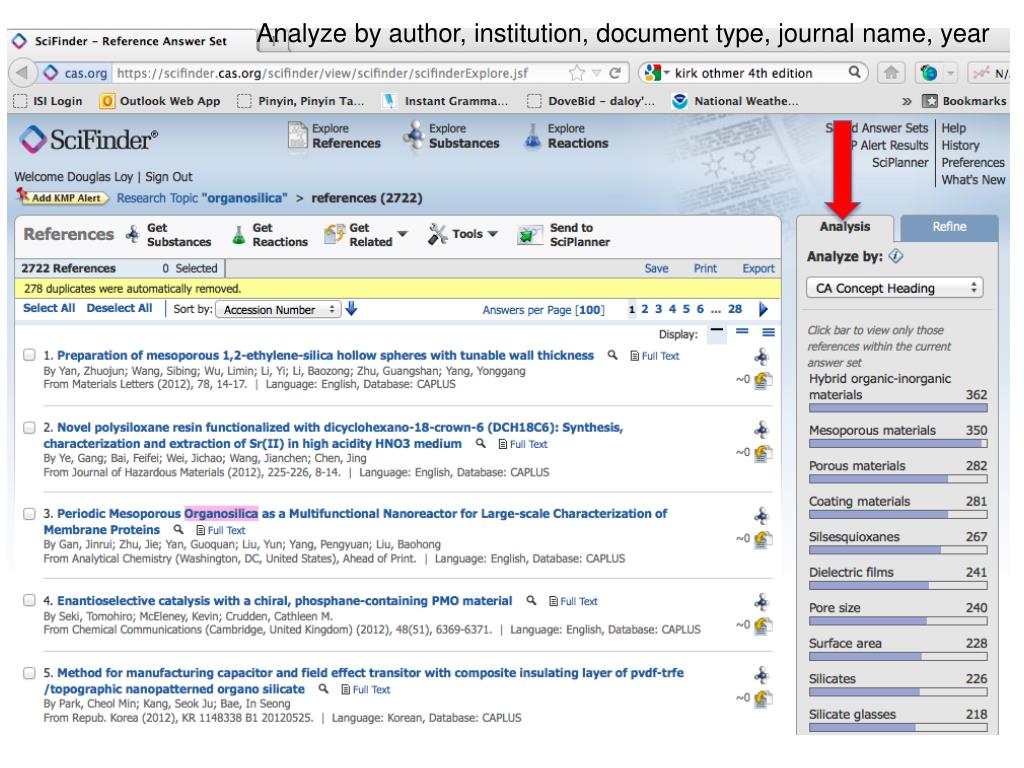Screen dimensions: 1024x768
Task: Switch to the Refine tab
Action: pyautogui.click(x=949, y=227)
